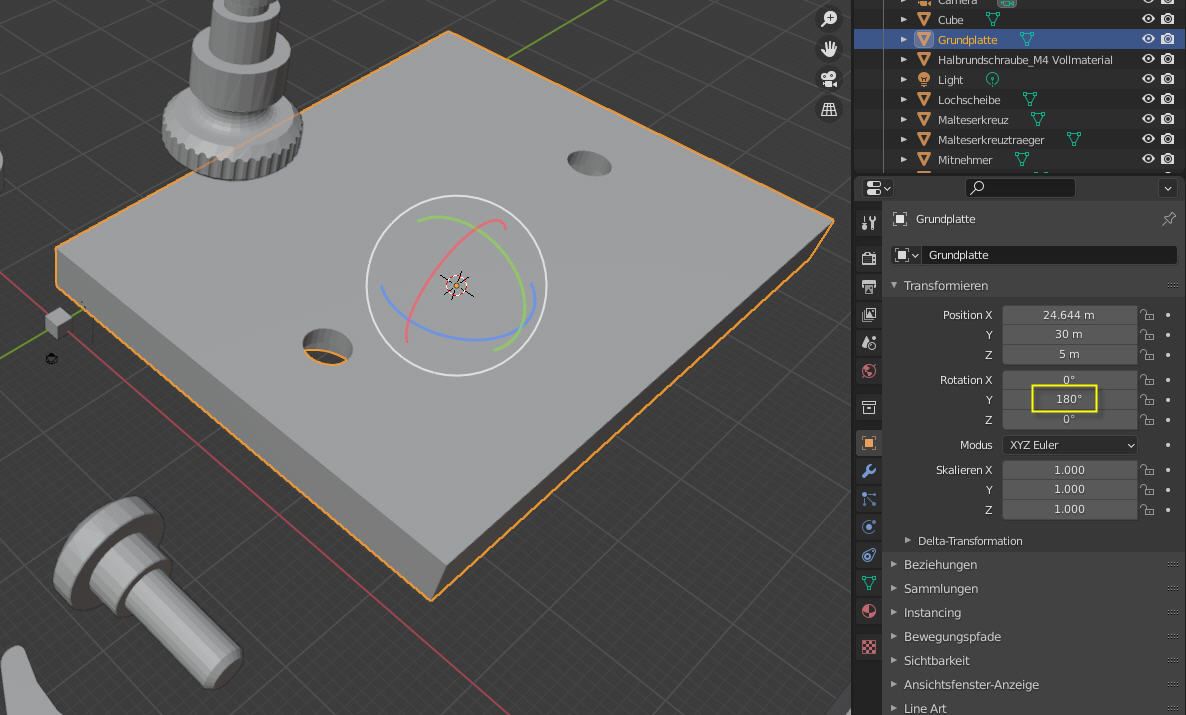Open the Object Data mesh properties tab

[869, 583]
